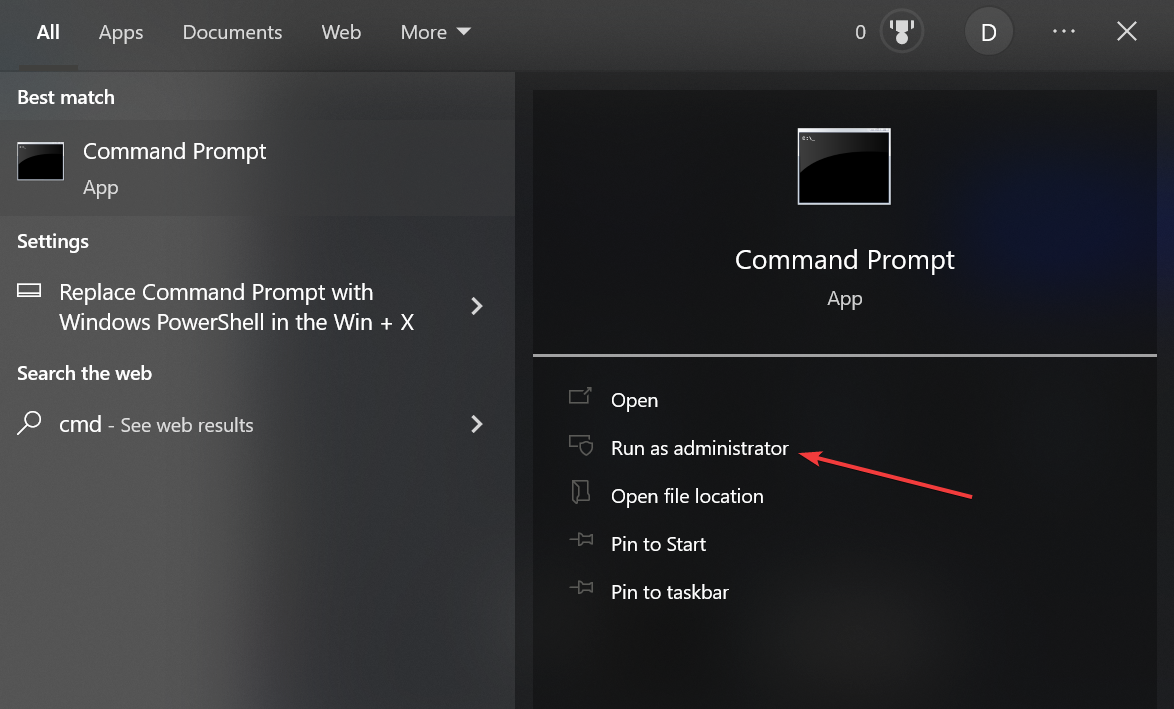Click the pin icon beside Pin to Start
1174x709 pixels.
580,541
